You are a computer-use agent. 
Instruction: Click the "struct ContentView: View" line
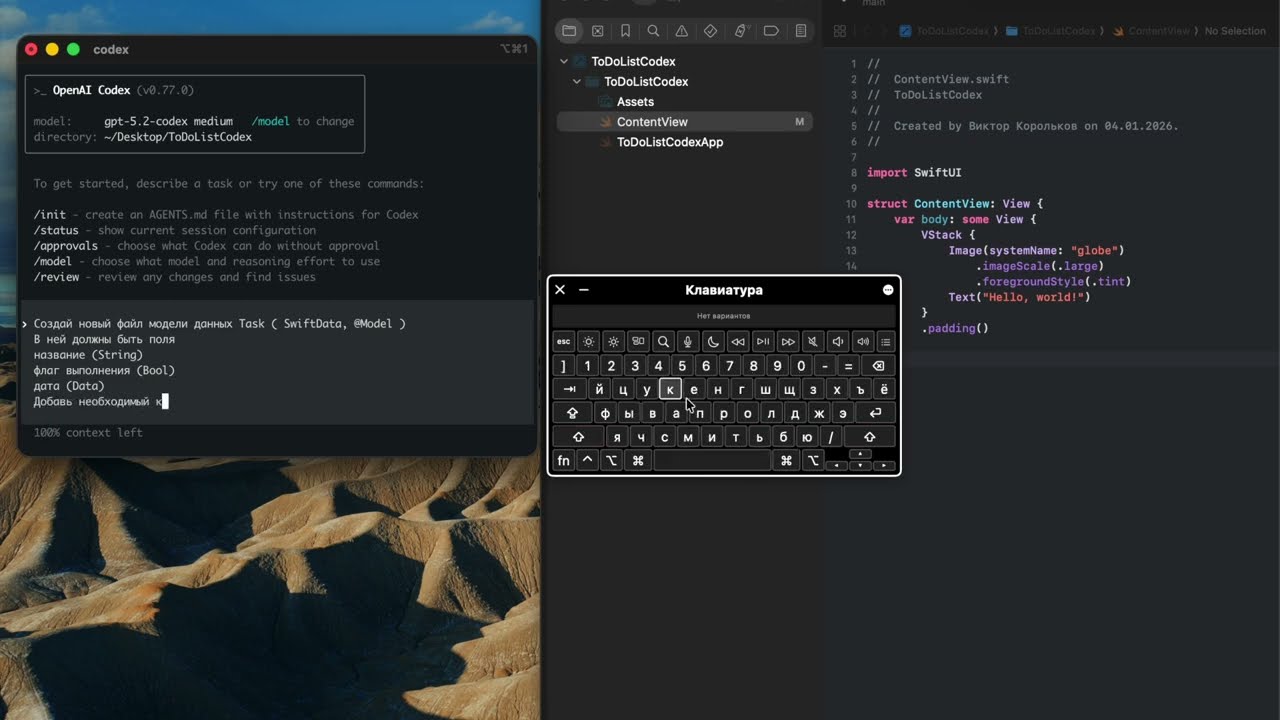pos(955,204)
